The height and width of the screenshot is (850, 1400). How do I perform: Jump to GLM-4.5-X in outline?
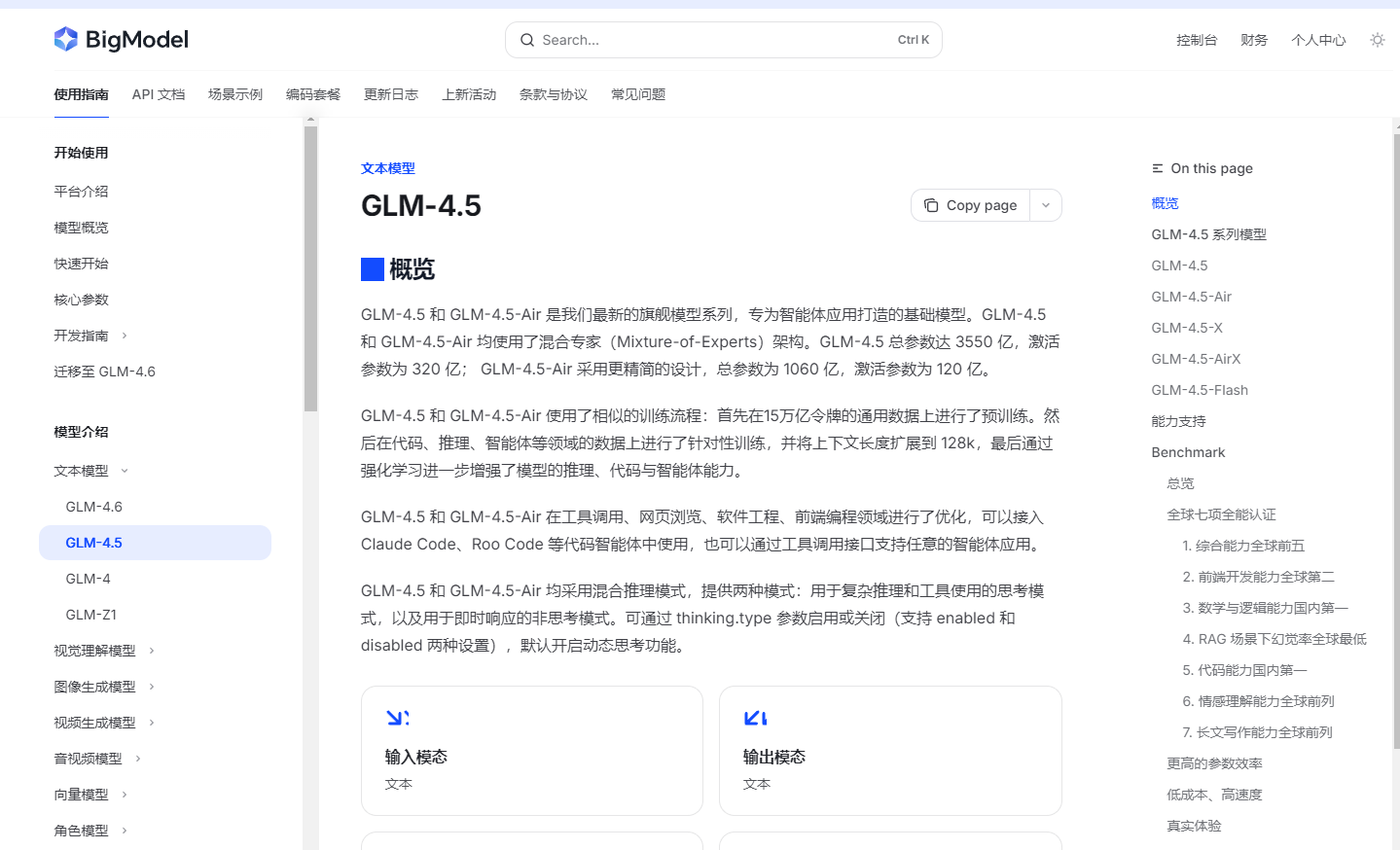coord(1187,328)
